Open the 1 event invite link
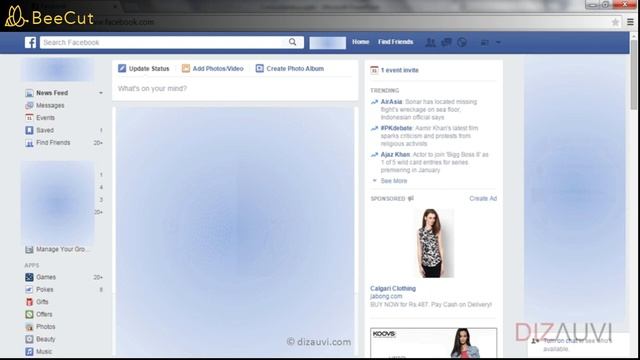This screenshot has height=360, width=640. point(400,70)
